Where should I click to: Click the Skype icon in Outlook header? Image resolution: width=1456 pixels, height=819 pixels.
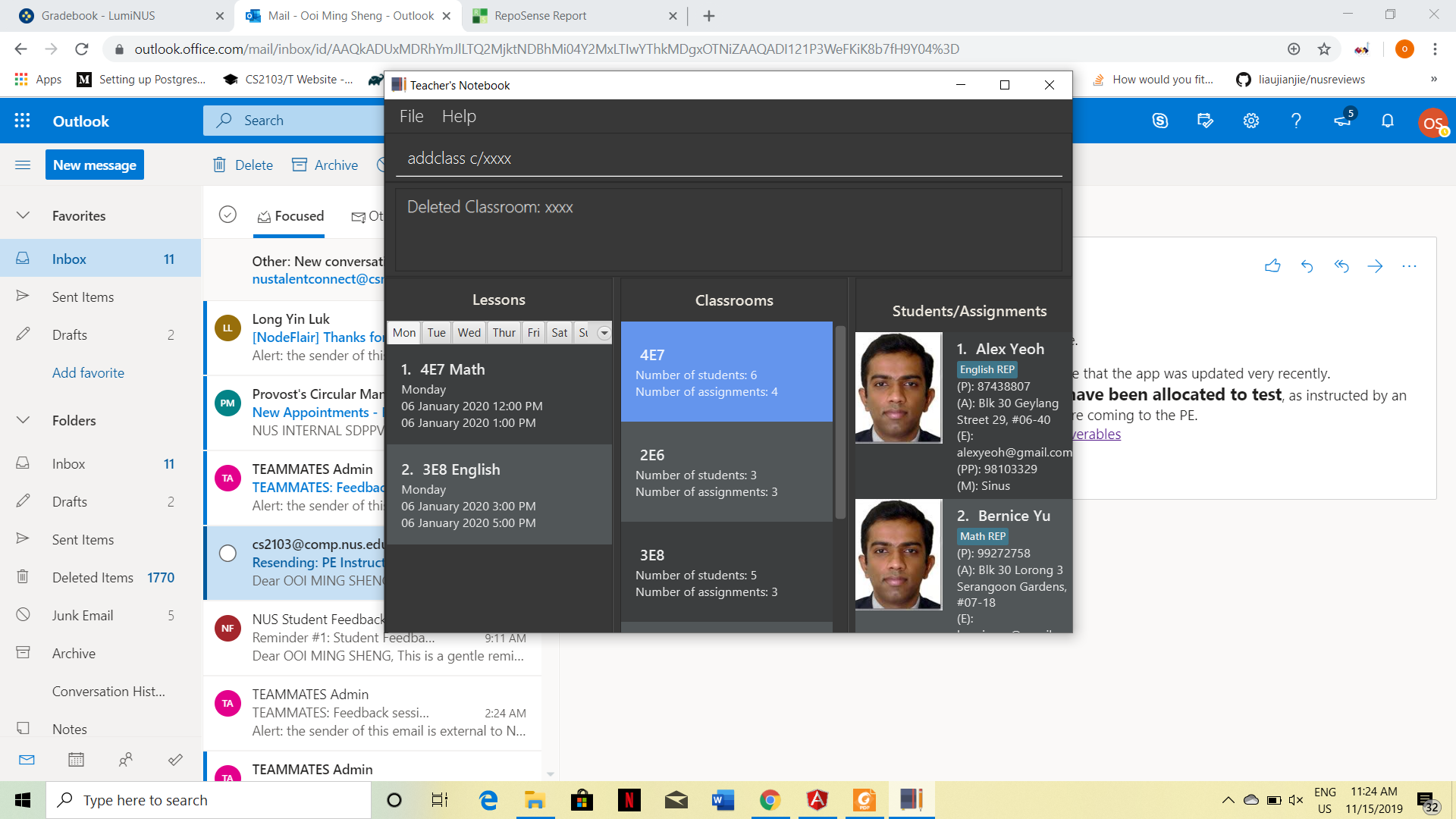[x=1160, y=121]
